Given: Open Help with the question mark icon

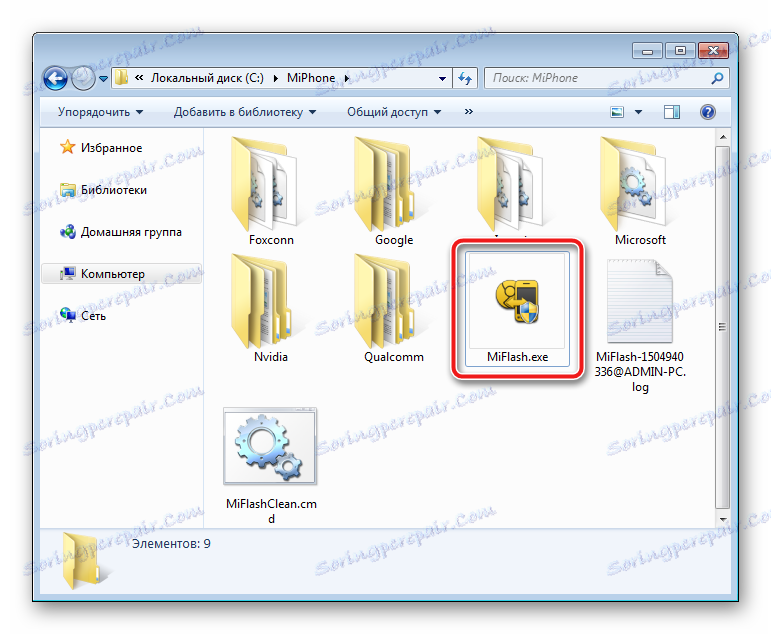Looking at the screenshot, I should [x=708, y=112].
